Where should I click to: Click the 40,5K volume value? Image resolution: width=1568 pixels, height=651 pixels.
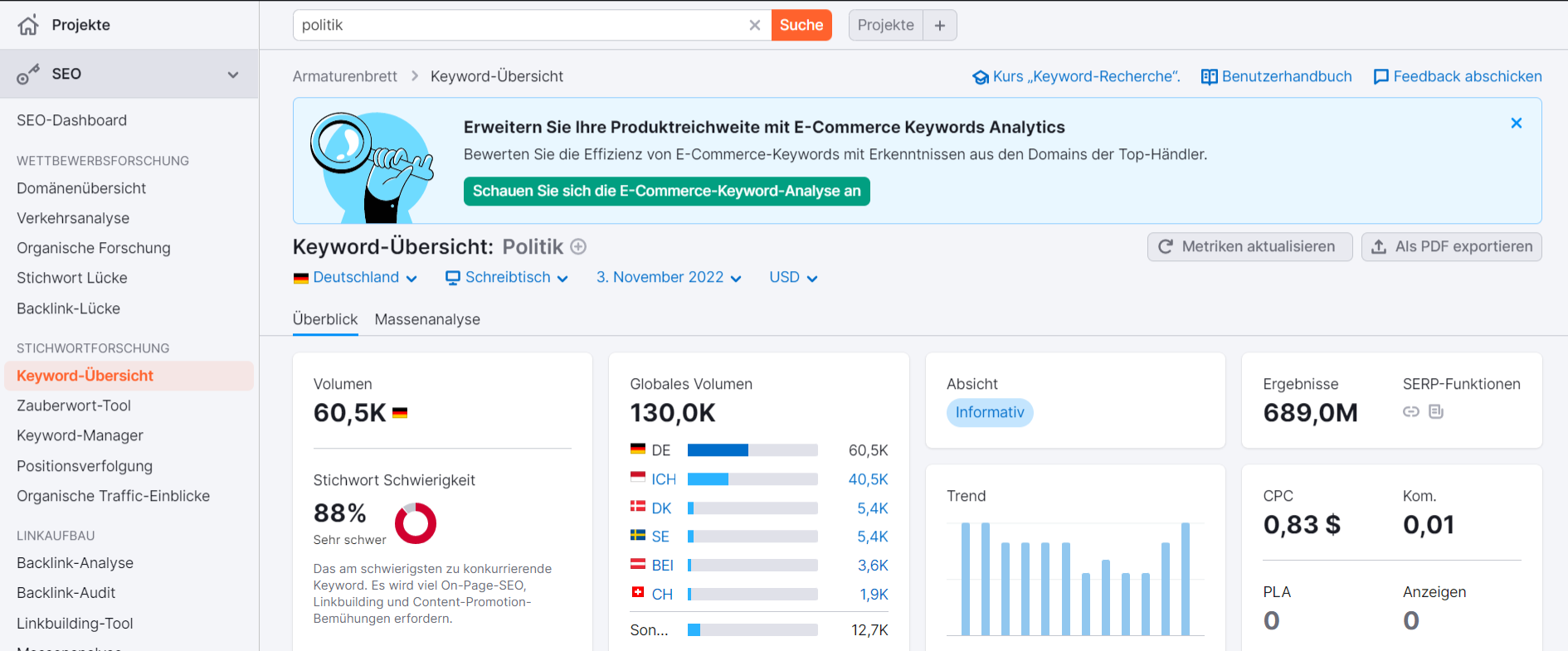(x=868, y=479)
